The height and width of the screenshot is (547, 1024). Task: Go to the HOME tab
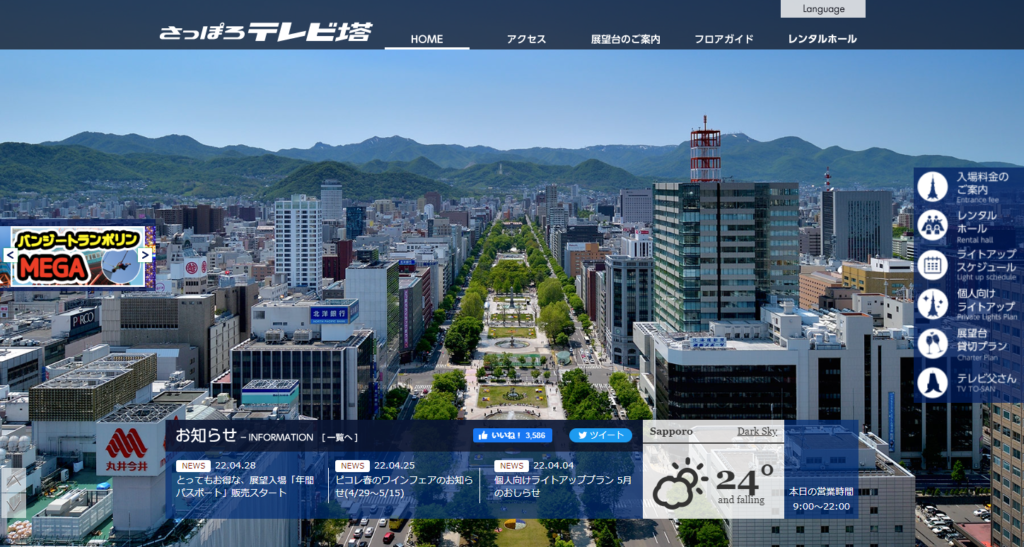click(x=426, y=39)
